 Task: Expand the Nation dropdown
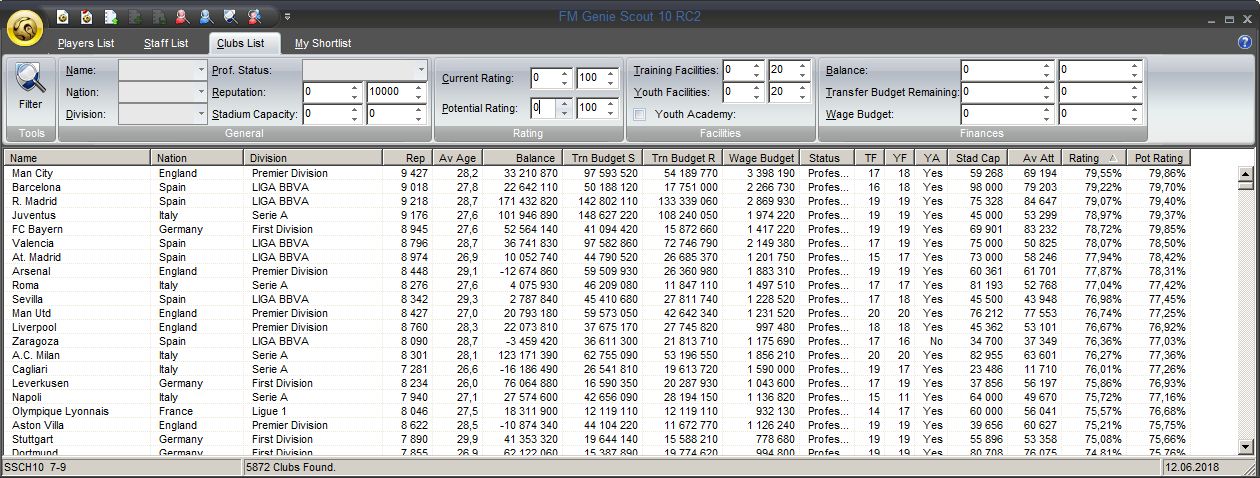pos(201,92)
